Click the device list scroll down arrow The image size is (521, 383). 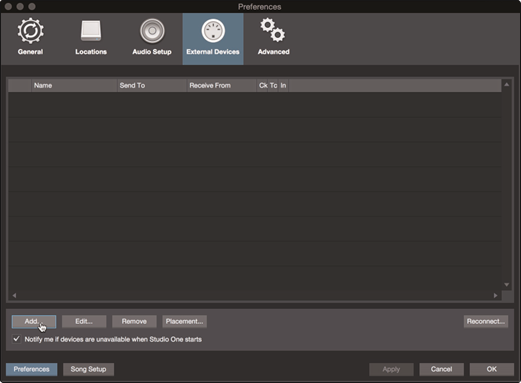(507, 285)
